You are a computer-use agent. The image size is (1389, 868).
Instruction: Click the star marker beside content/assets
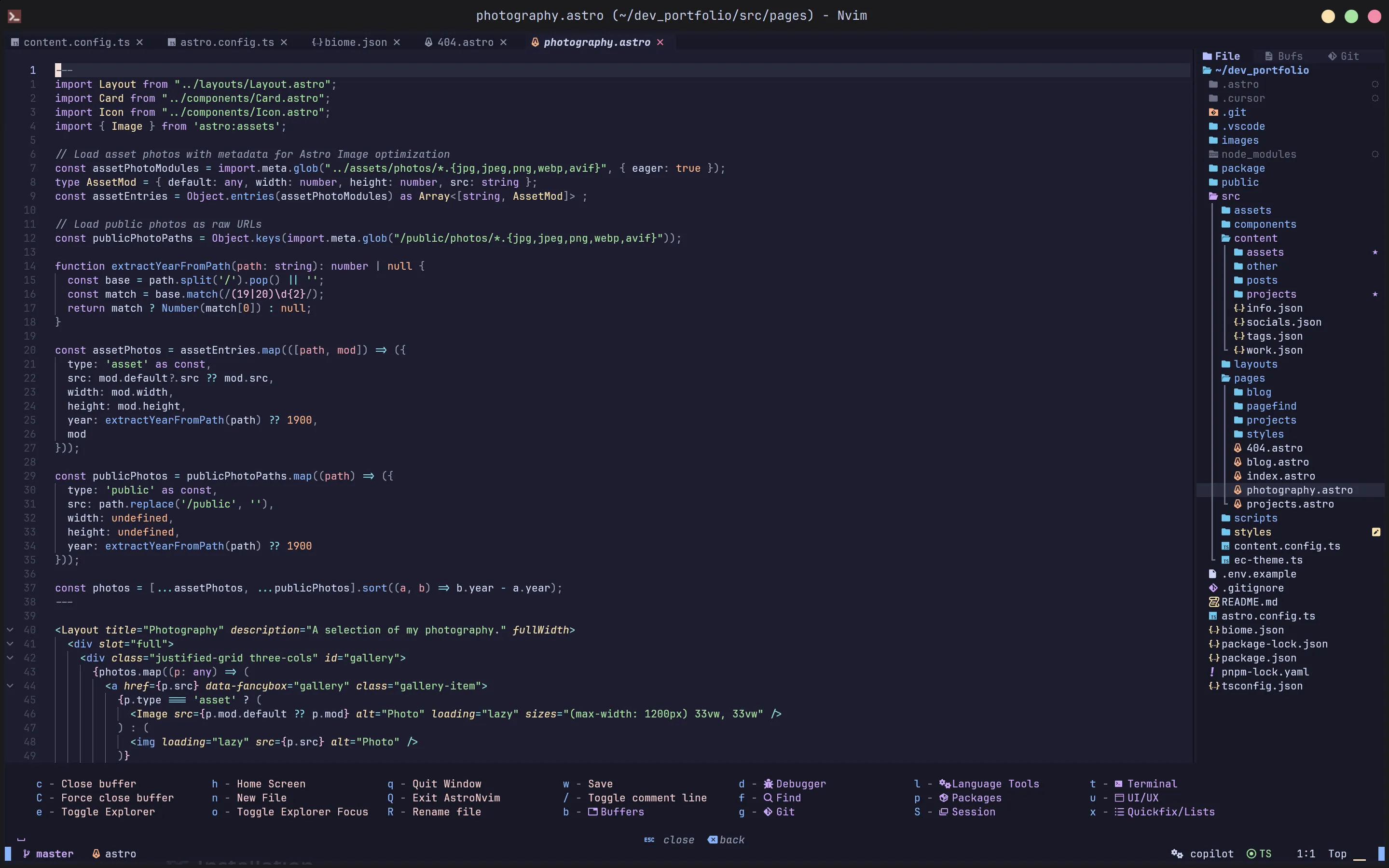[1375, 253]
